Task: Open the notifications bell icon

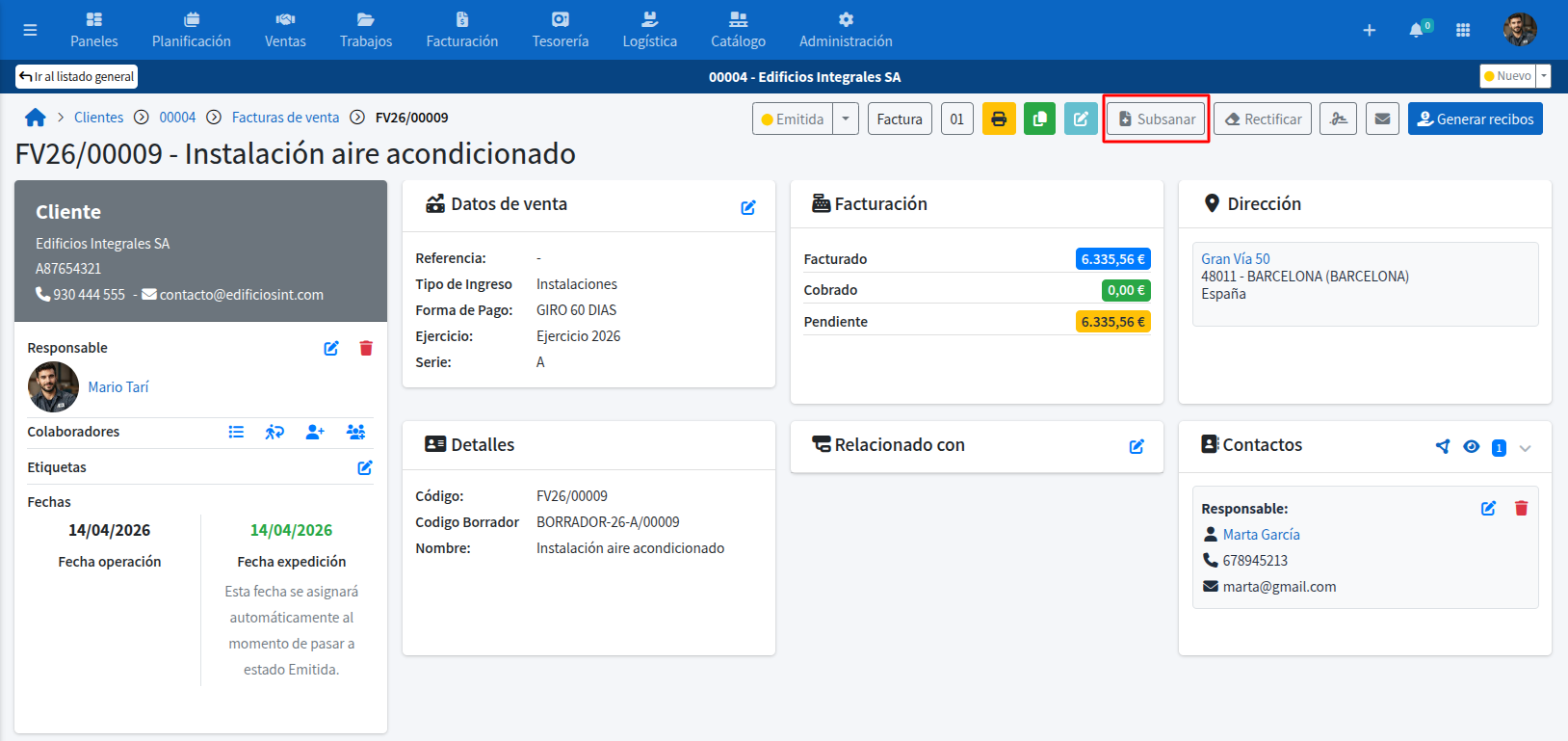Action: pyautogui.click(x=1416, y=30)
